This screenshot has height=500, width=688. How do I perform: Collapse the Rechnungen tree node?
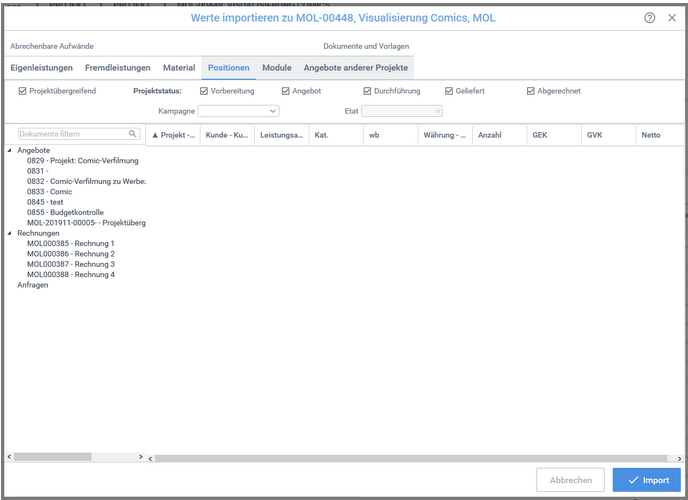10,233
